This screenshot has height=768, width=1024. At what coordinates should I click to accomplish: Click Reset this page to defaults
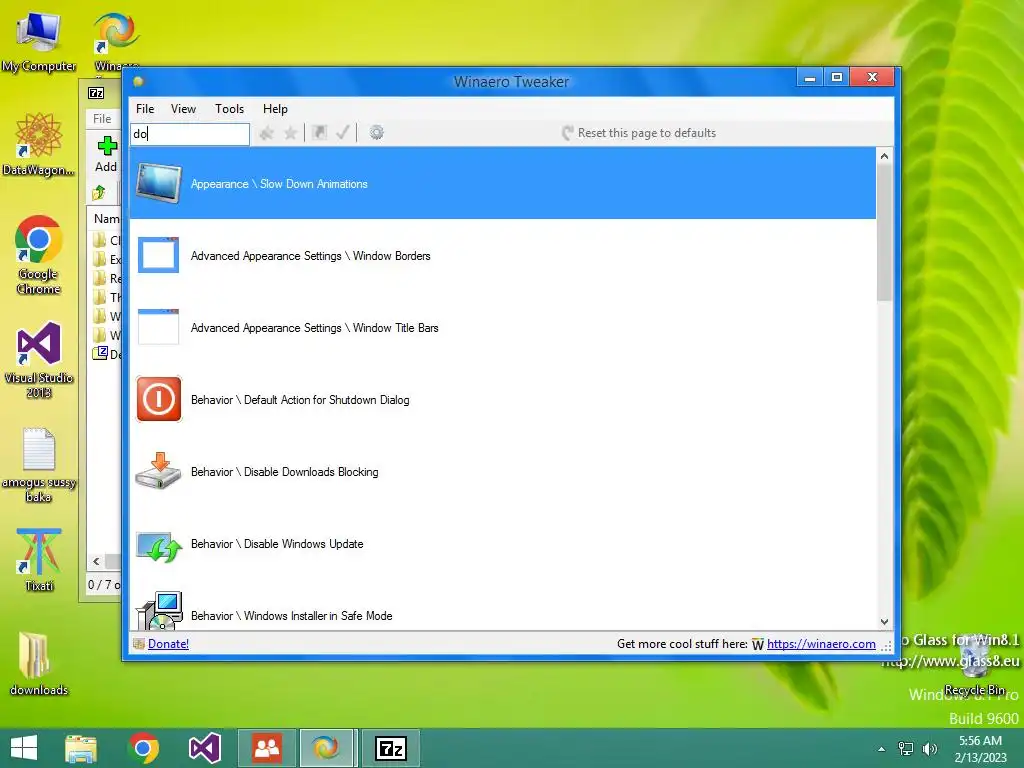point(639,133)
